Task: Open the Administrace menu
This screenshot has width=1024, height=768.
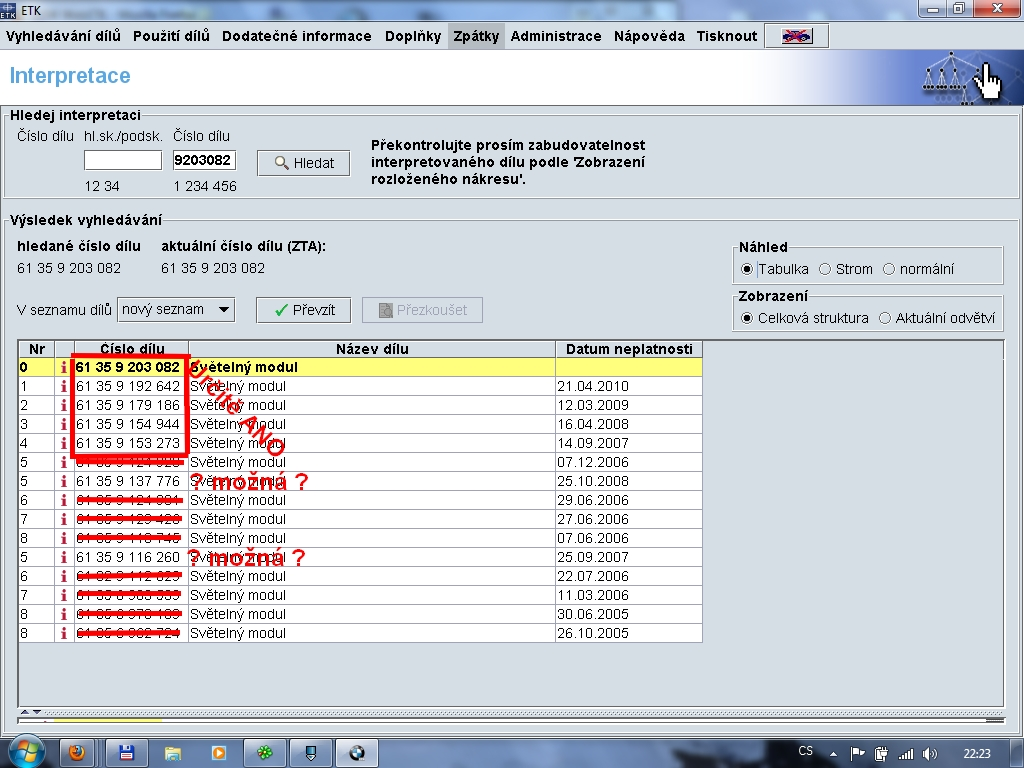Action: 556,36
